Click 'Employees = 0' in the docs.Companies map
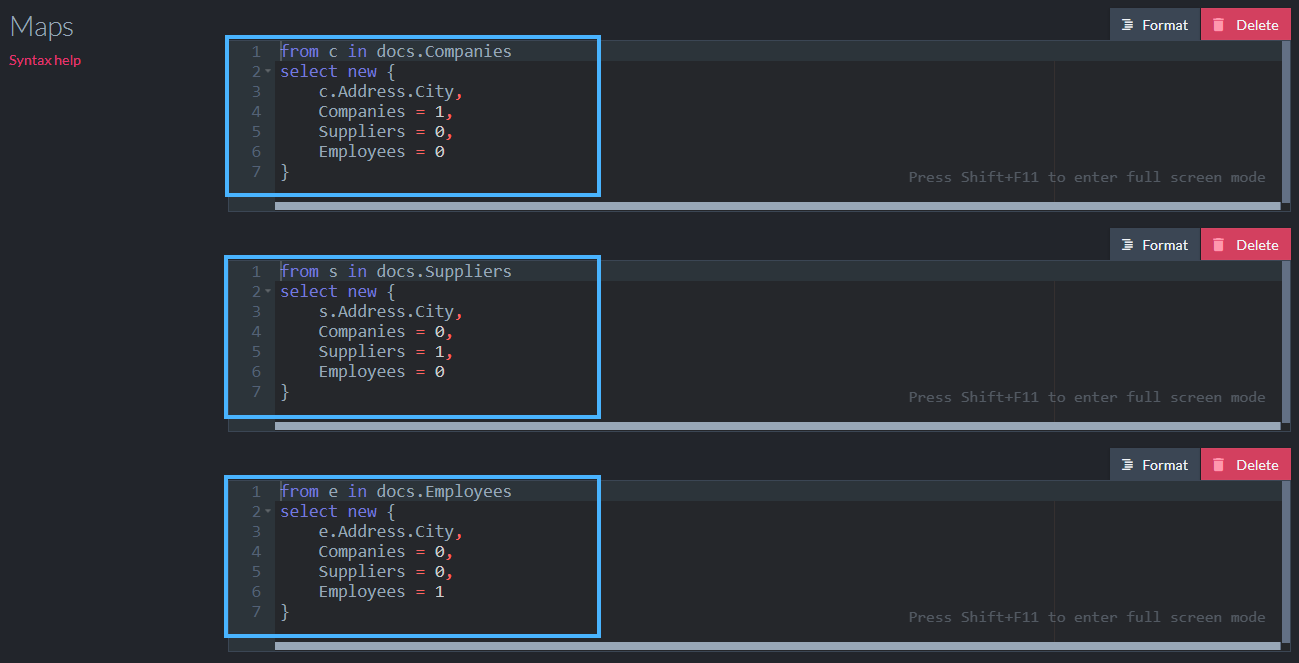Image resolution: width=1299 pixels, height=663 pixels. click(382, 151)
